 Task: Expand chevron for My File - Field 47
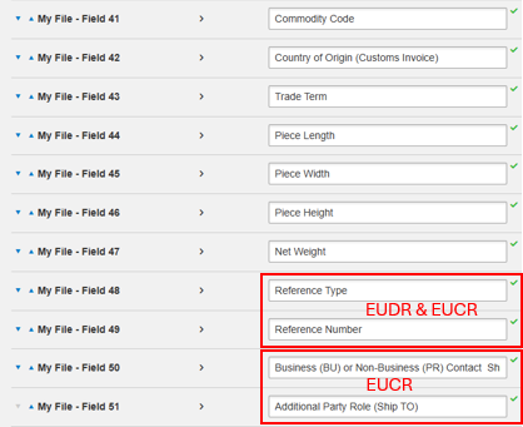pyautogui.click(x=201, y=252)
